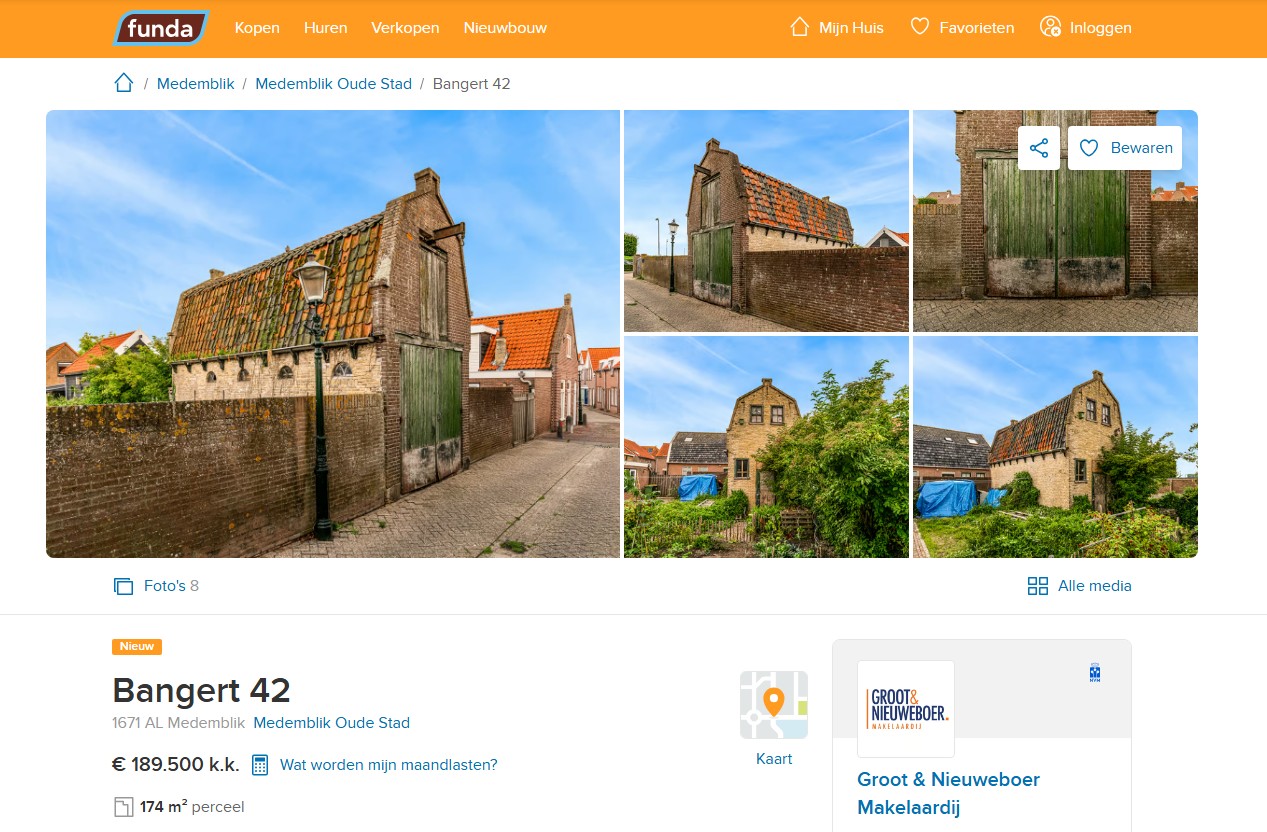Toggle Bewaren to save this listing
Viewport: 1267px width, 832px height.
tap(1125, 147)
